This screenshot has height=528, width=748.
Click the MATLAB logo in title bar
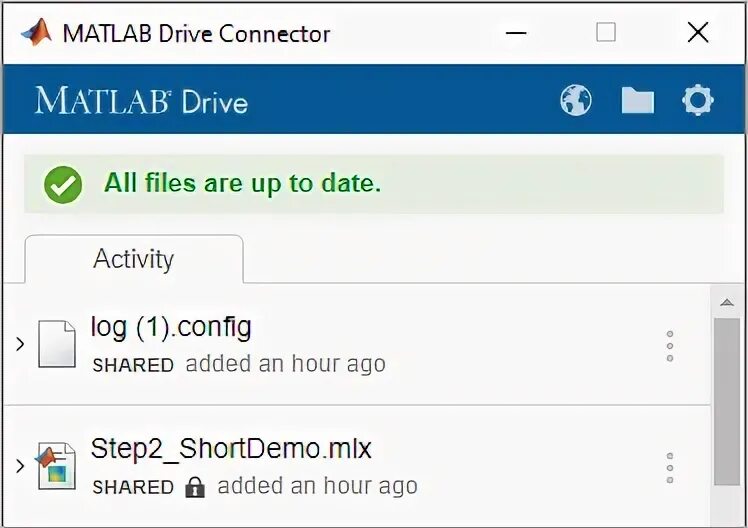tap(36, 33)
